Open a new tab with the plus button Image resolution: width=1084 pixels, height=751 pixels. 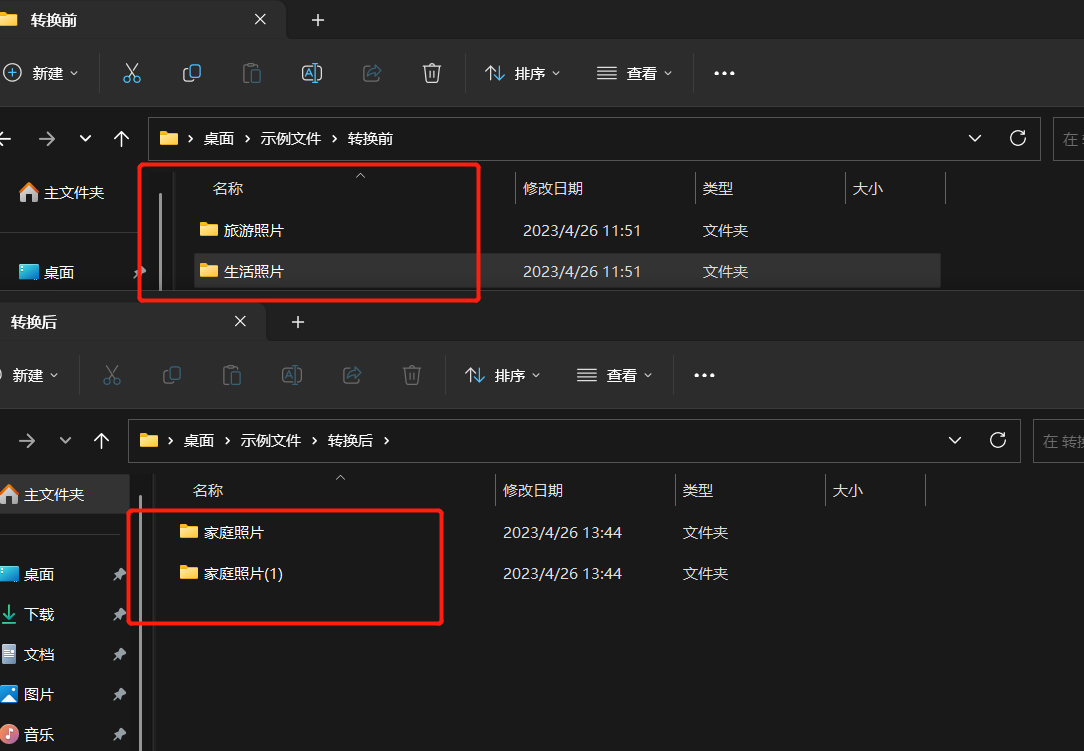pyautogui.click(x=317, y=20)
